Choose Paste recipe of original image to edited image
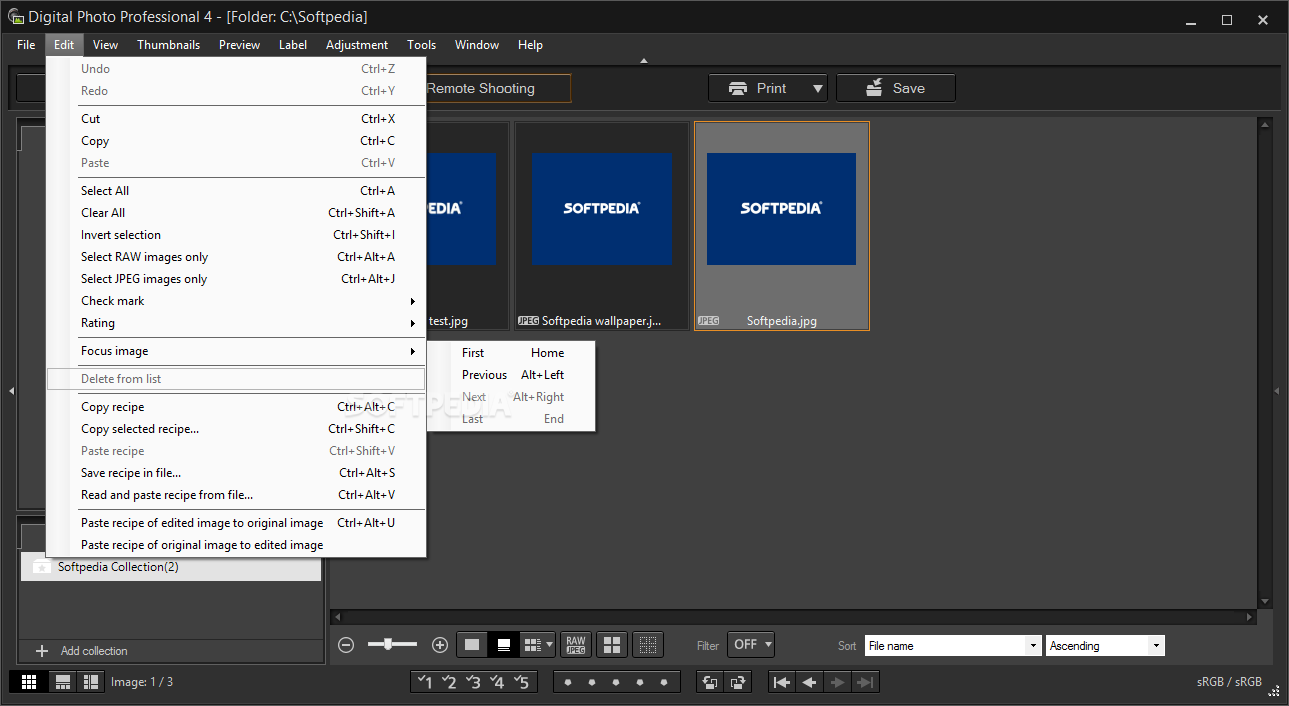Viewport: 1289px width, 706px height. click(x=236, y=545)
